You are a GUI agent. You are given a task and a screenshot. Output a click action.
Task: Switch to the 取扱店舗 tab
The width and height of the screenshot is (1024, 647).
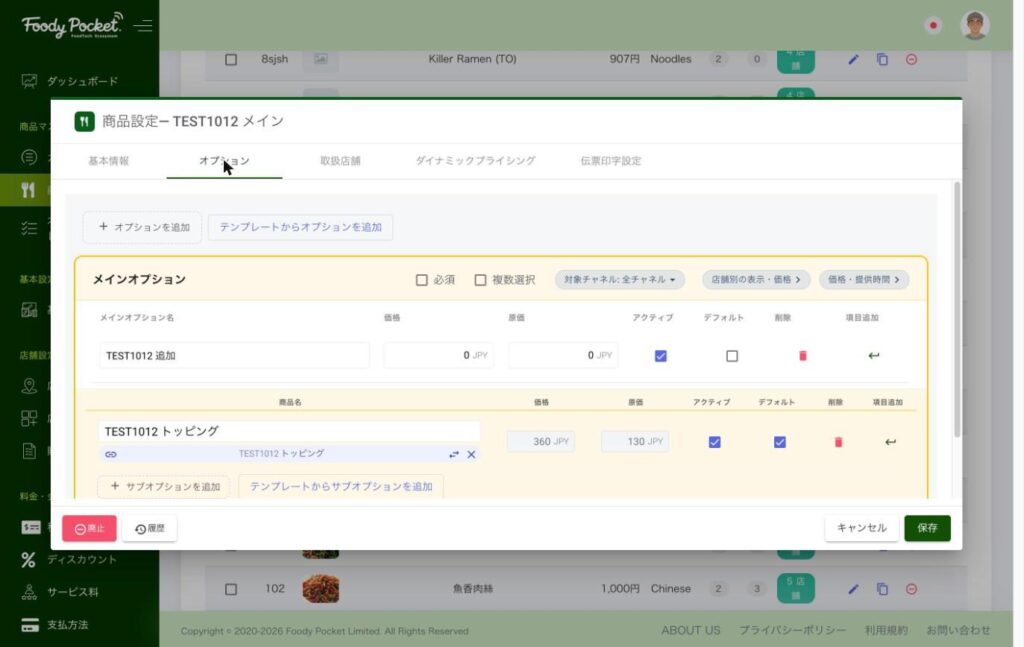340,161
